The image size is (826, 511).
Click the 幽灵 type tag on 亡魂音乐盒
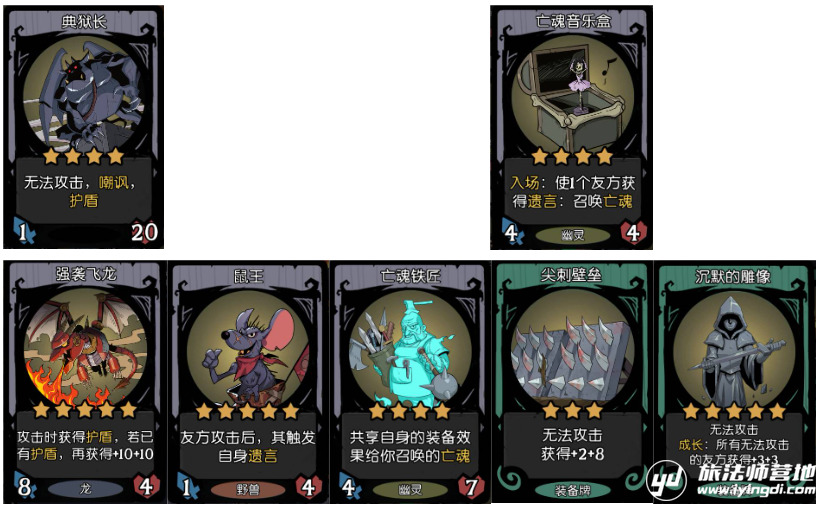pos(573,235)
